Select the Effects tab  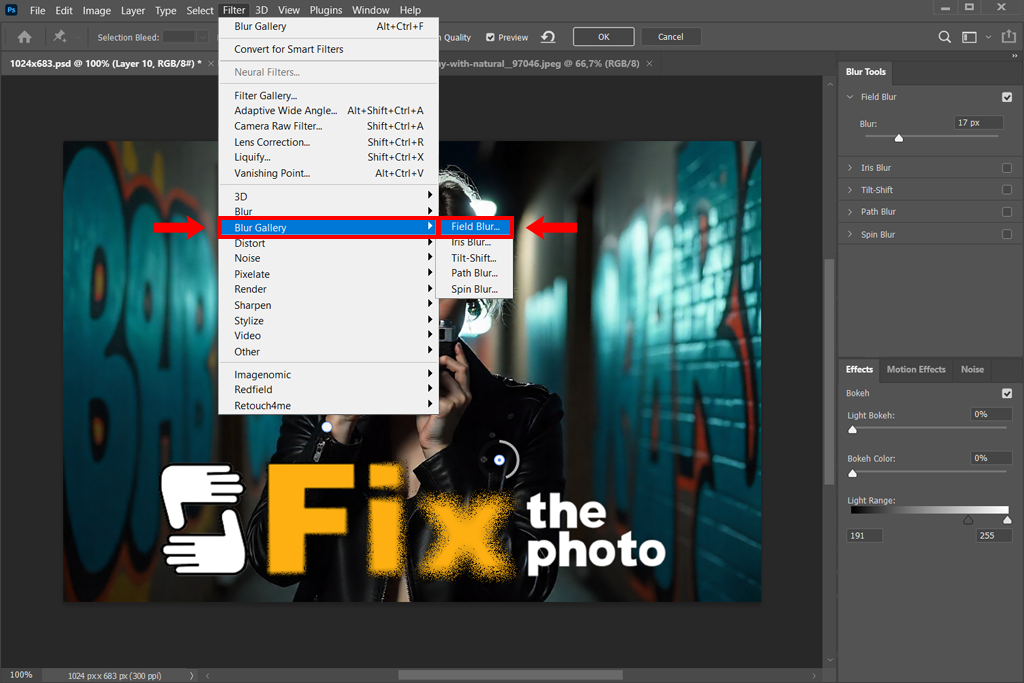click(x=859, y=370)
